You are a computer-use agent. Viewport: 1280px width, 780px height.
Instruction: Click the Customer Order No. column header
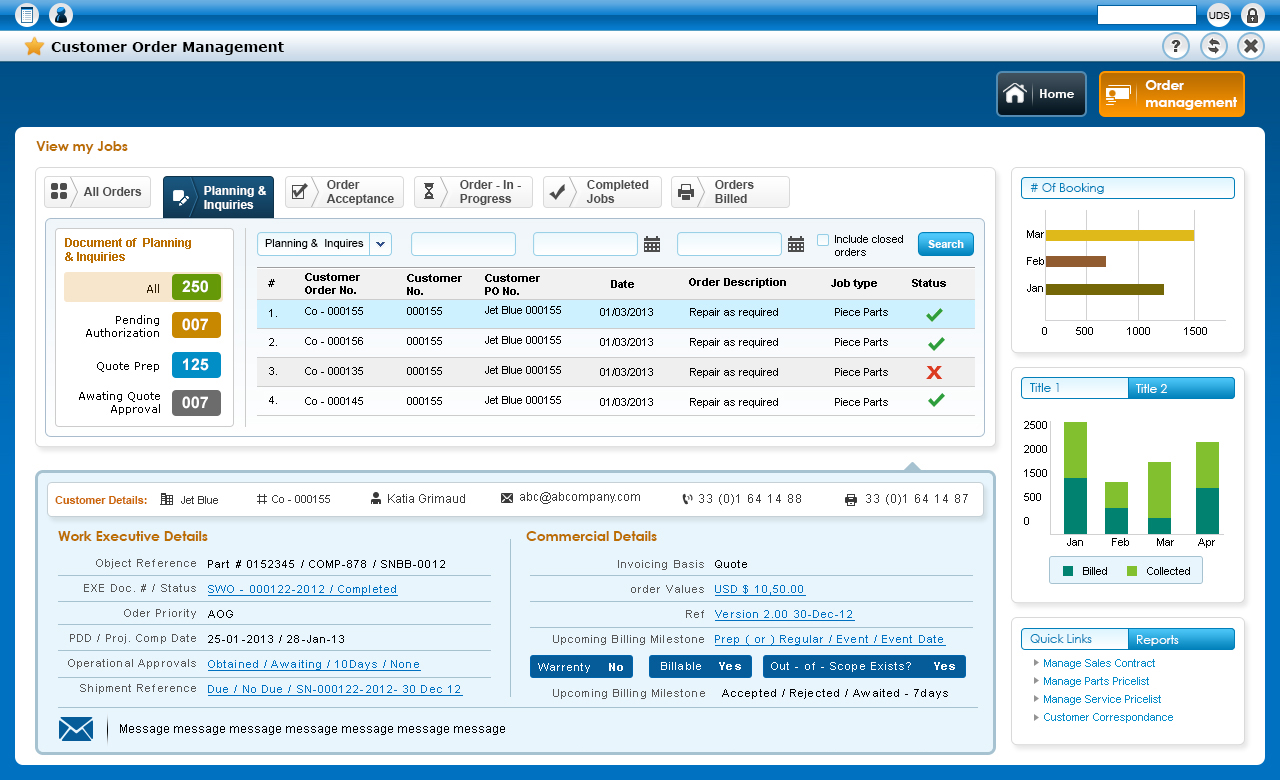(x=333, y=284)
